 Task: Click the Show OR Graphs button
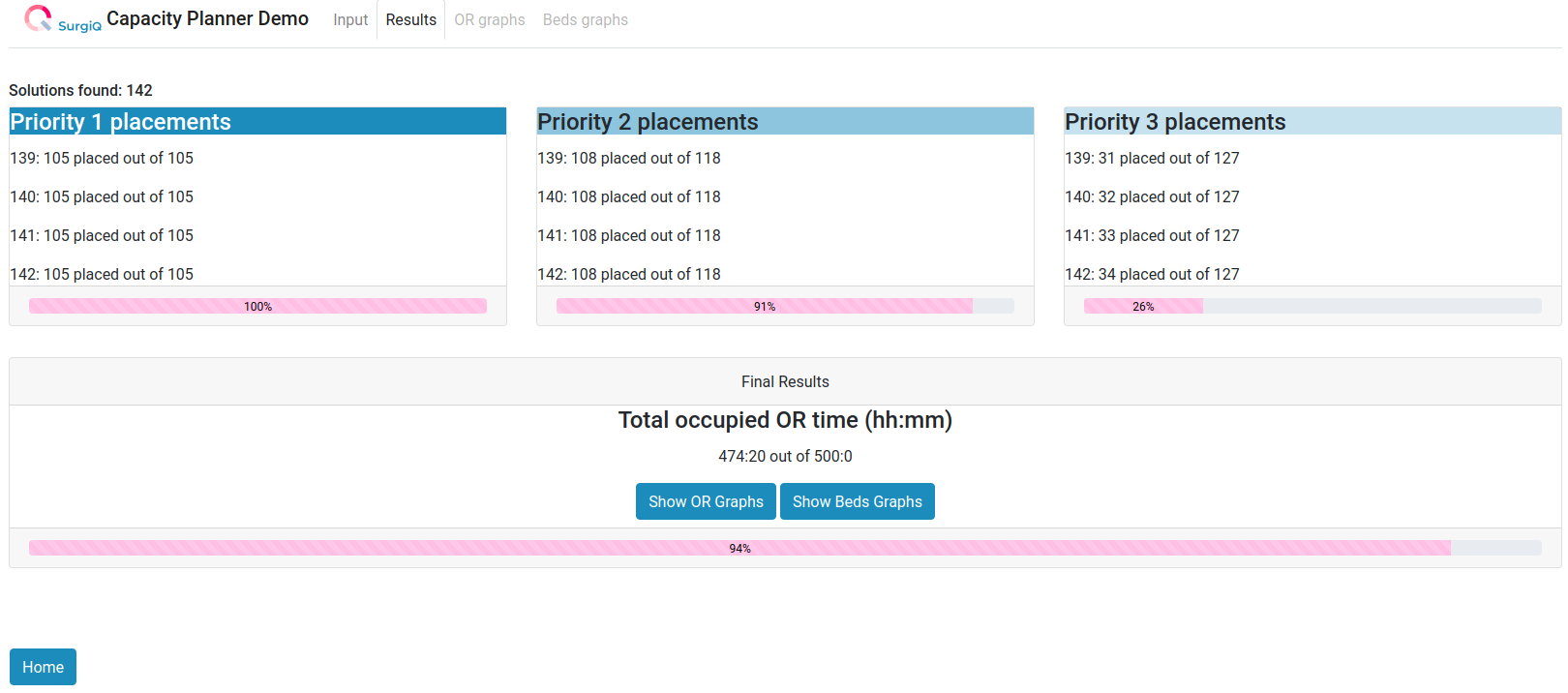[x=706, y=501]
